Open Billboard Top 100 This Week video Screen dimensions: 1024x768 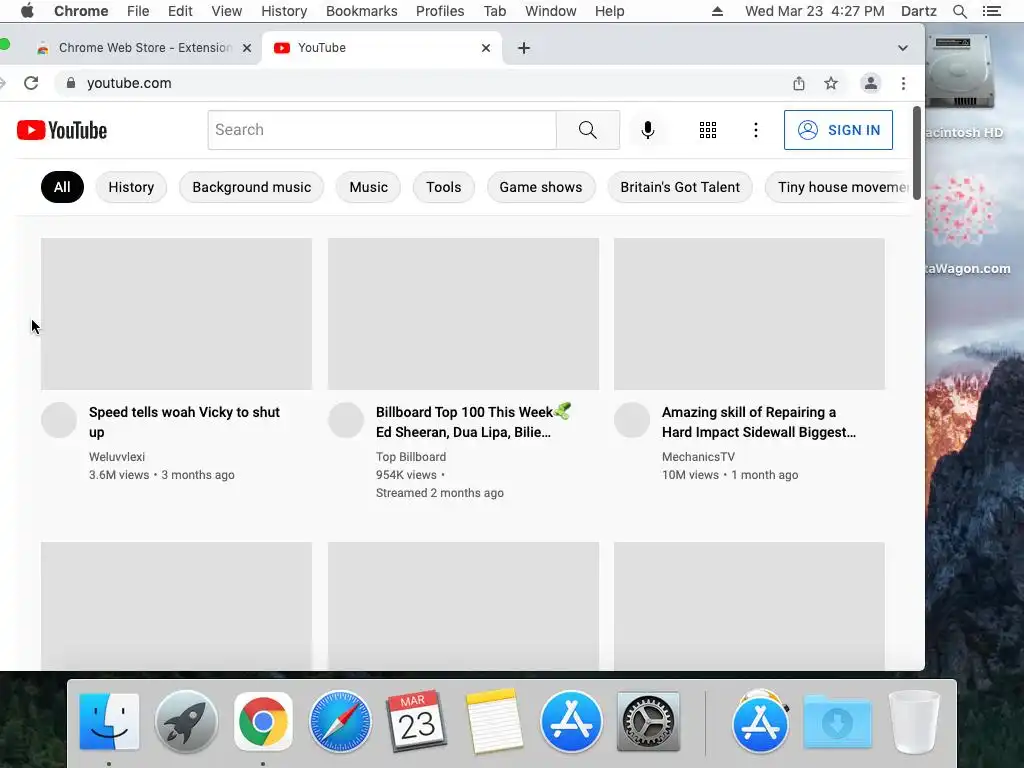(473, 422)
